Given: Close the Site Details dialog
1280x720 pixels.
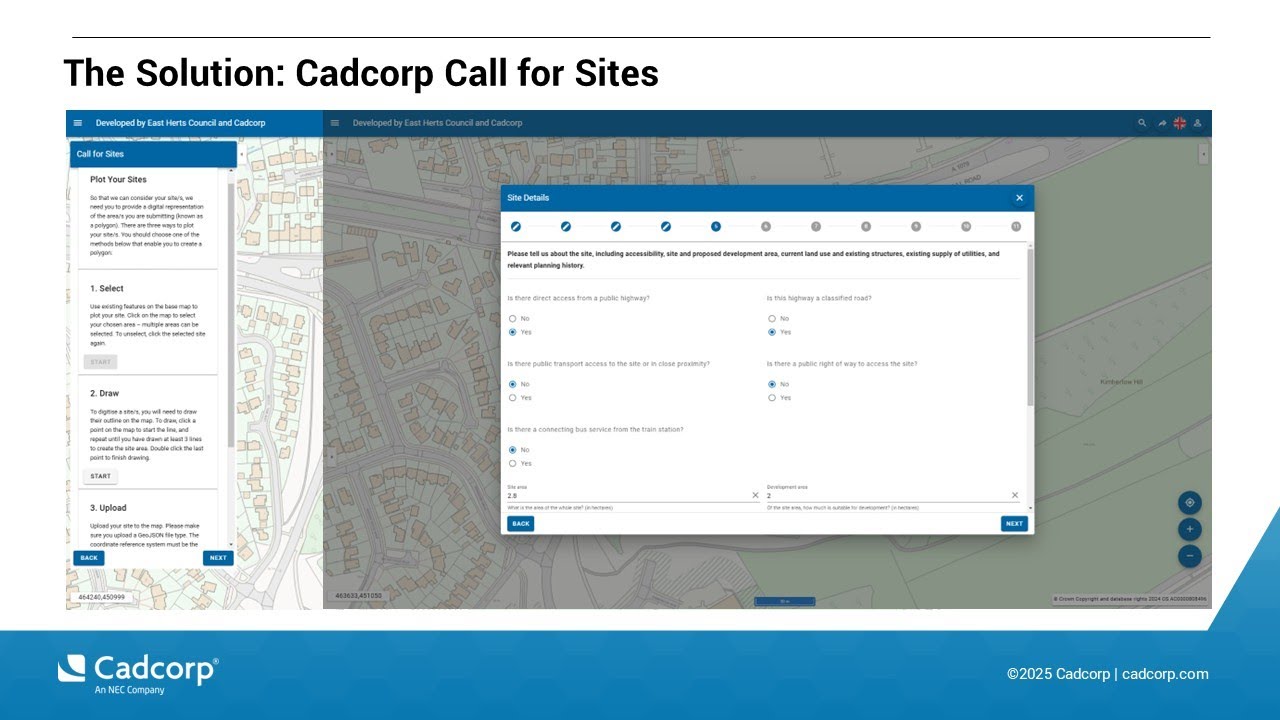Looking at the screenshot, I should tap(1020, 198).
